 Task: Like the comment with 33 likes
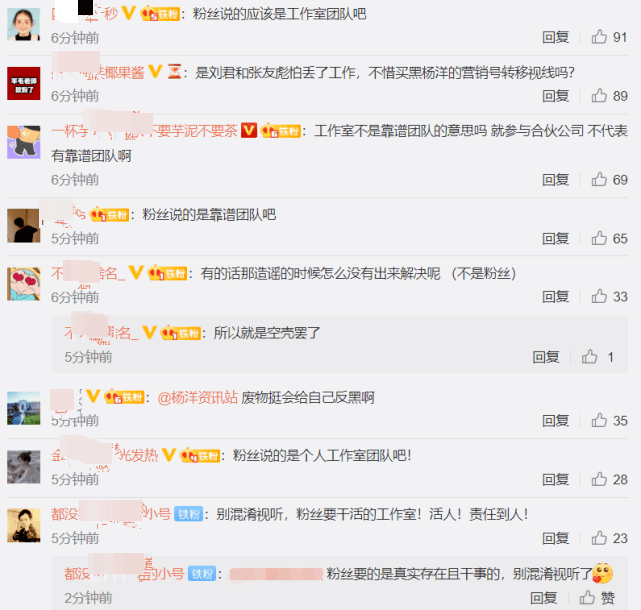(x=599, y=296)
